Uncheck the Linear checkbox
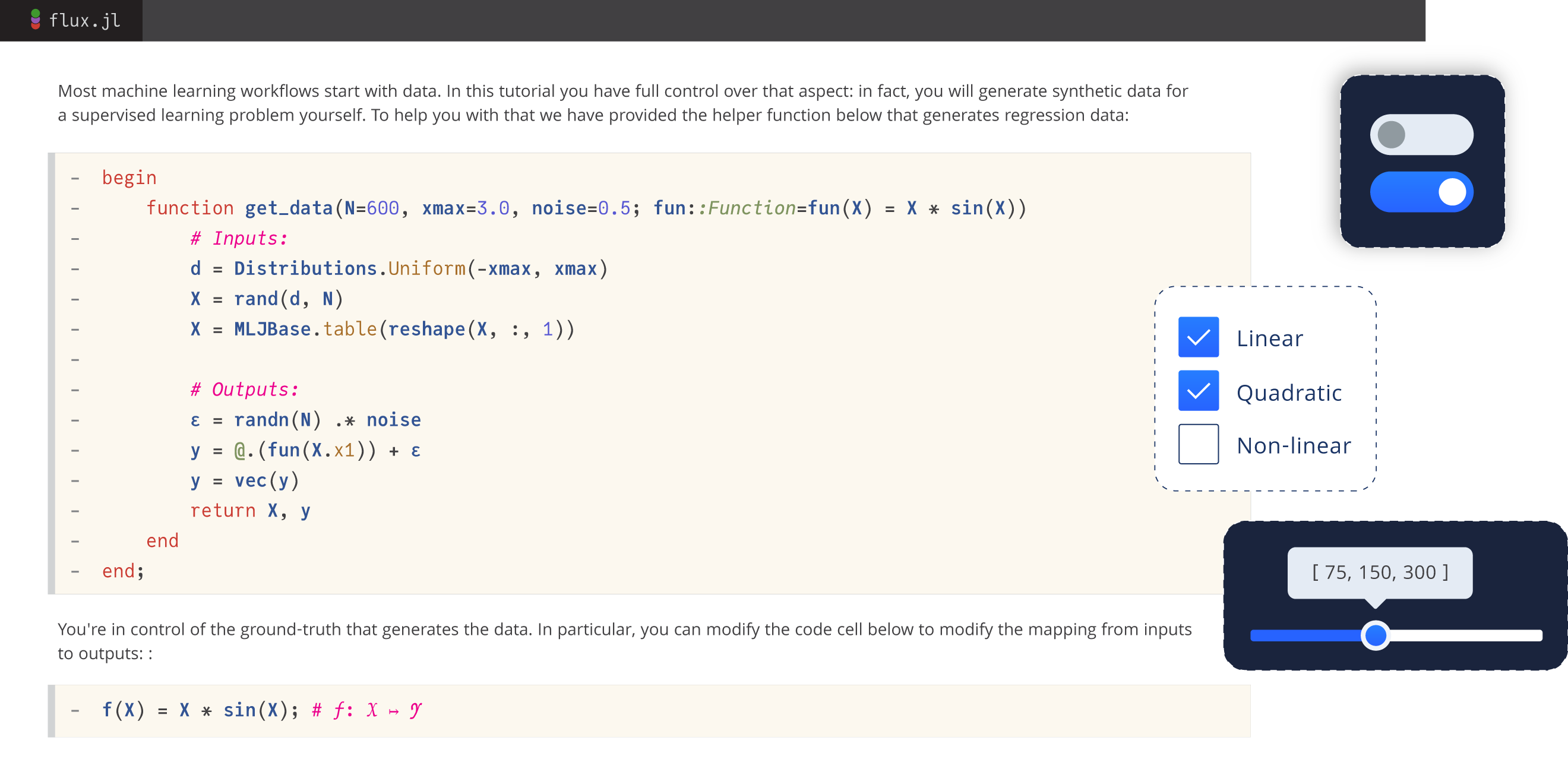This screenshot has width=1568, height=772. point(1198,337)
